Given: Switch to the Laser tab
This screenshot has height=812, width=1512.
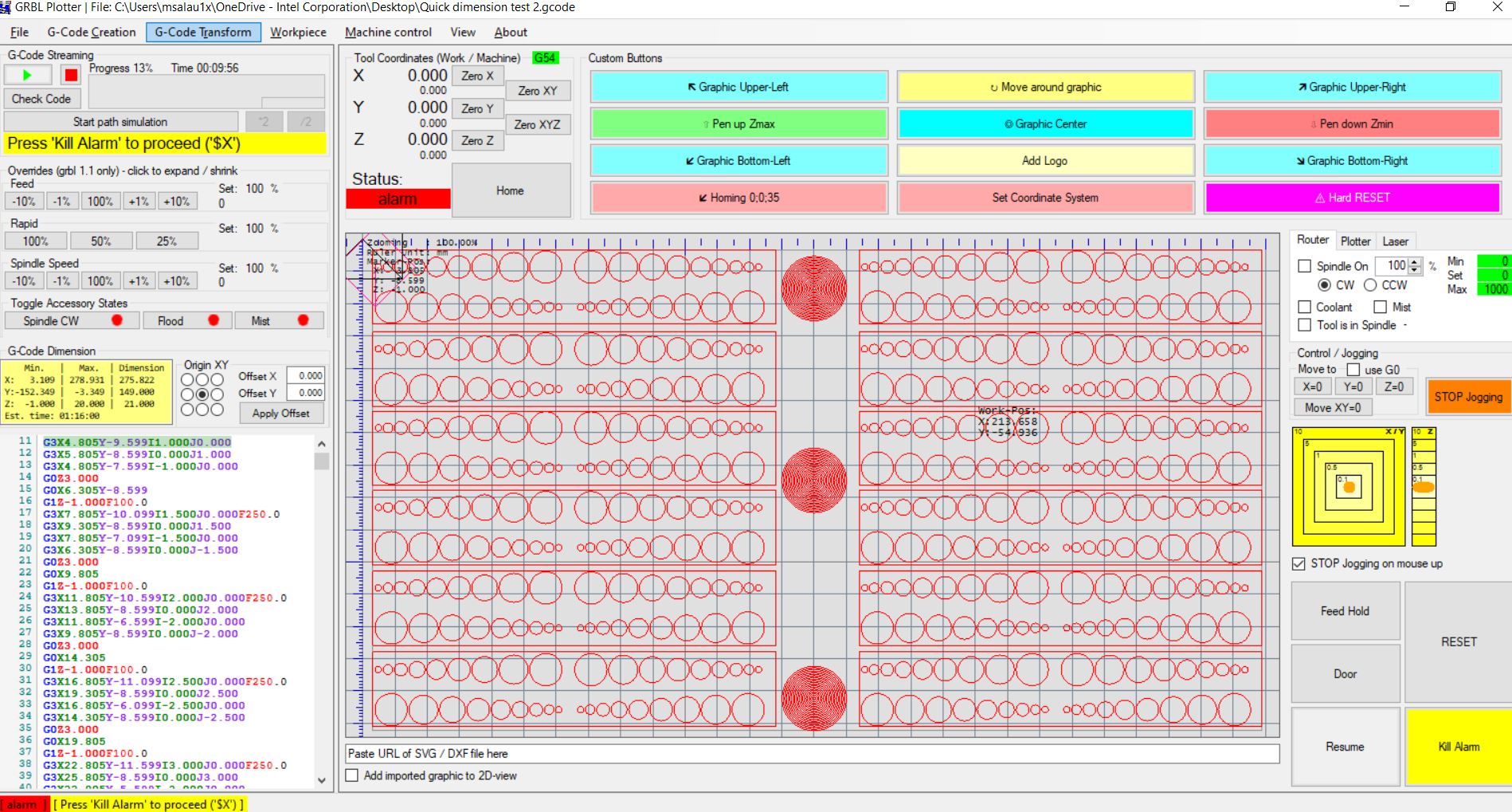Looking at the screenshot, I should [x=1396, y=241].
